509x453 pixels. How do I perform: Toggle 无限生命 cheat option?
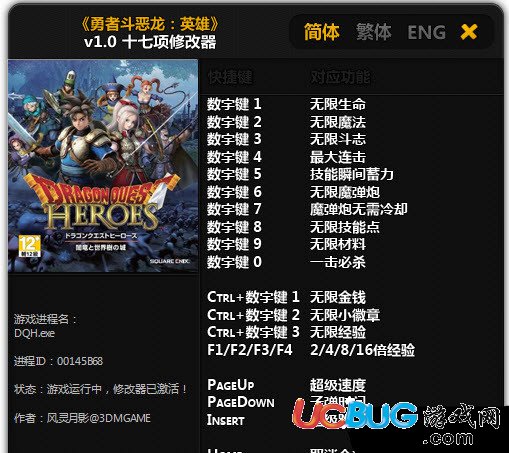[x=338, y=104]
